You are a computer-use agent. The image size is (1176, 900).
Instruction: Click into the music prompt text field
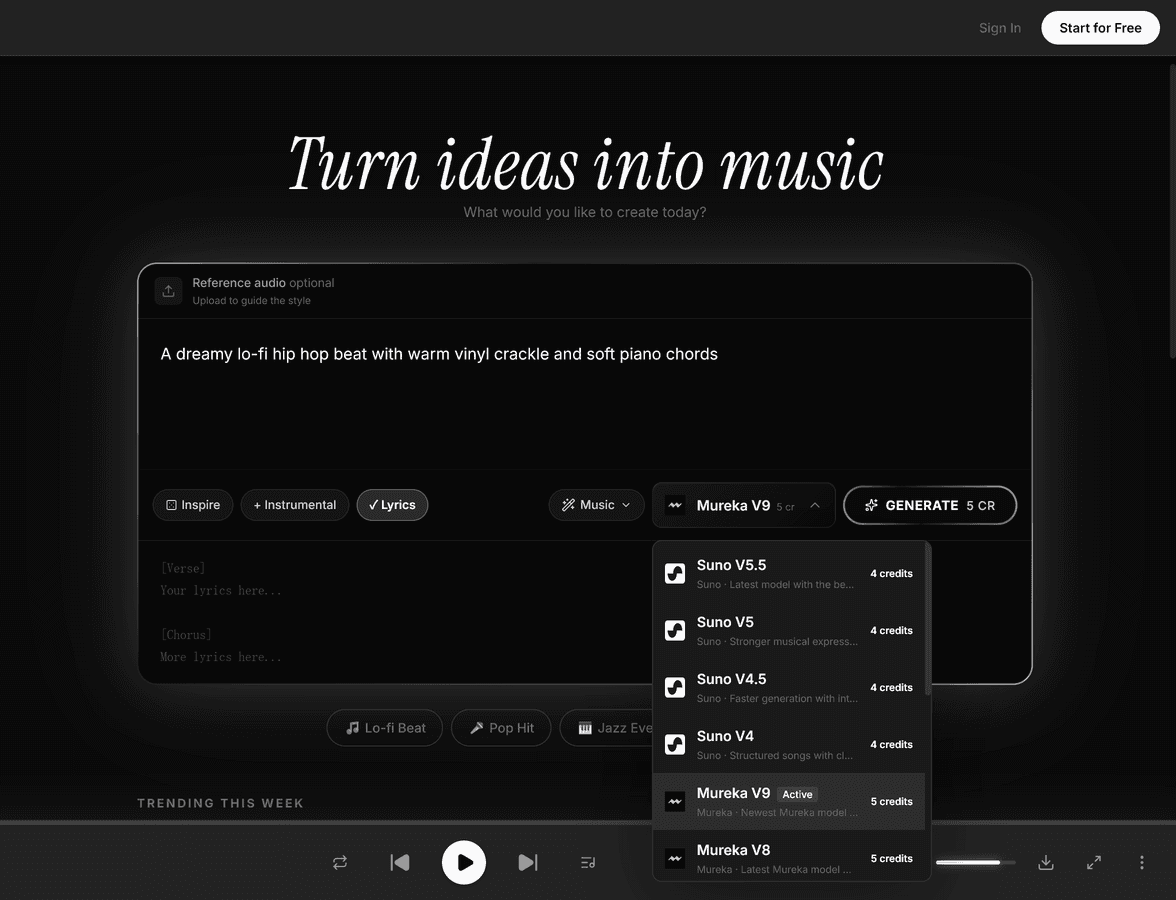(x=585, y=394)
